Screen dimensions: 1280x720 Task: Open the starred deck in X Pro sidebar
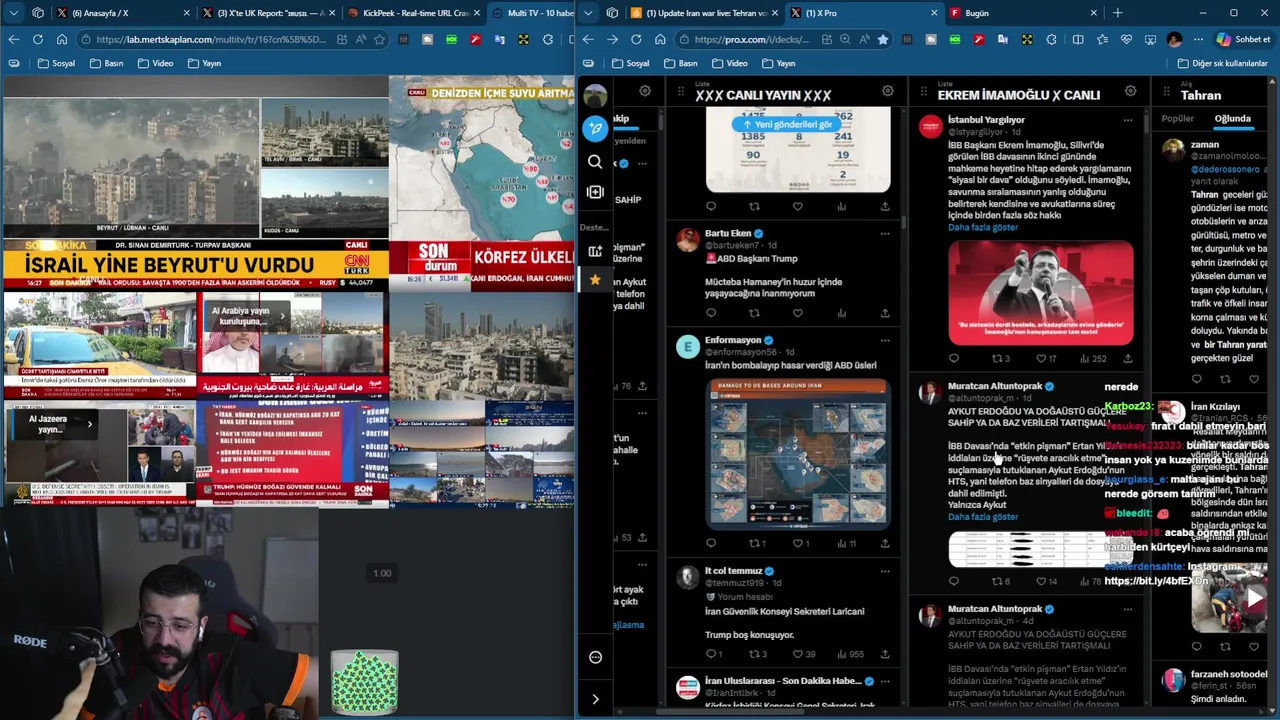[x=595, y=279]
